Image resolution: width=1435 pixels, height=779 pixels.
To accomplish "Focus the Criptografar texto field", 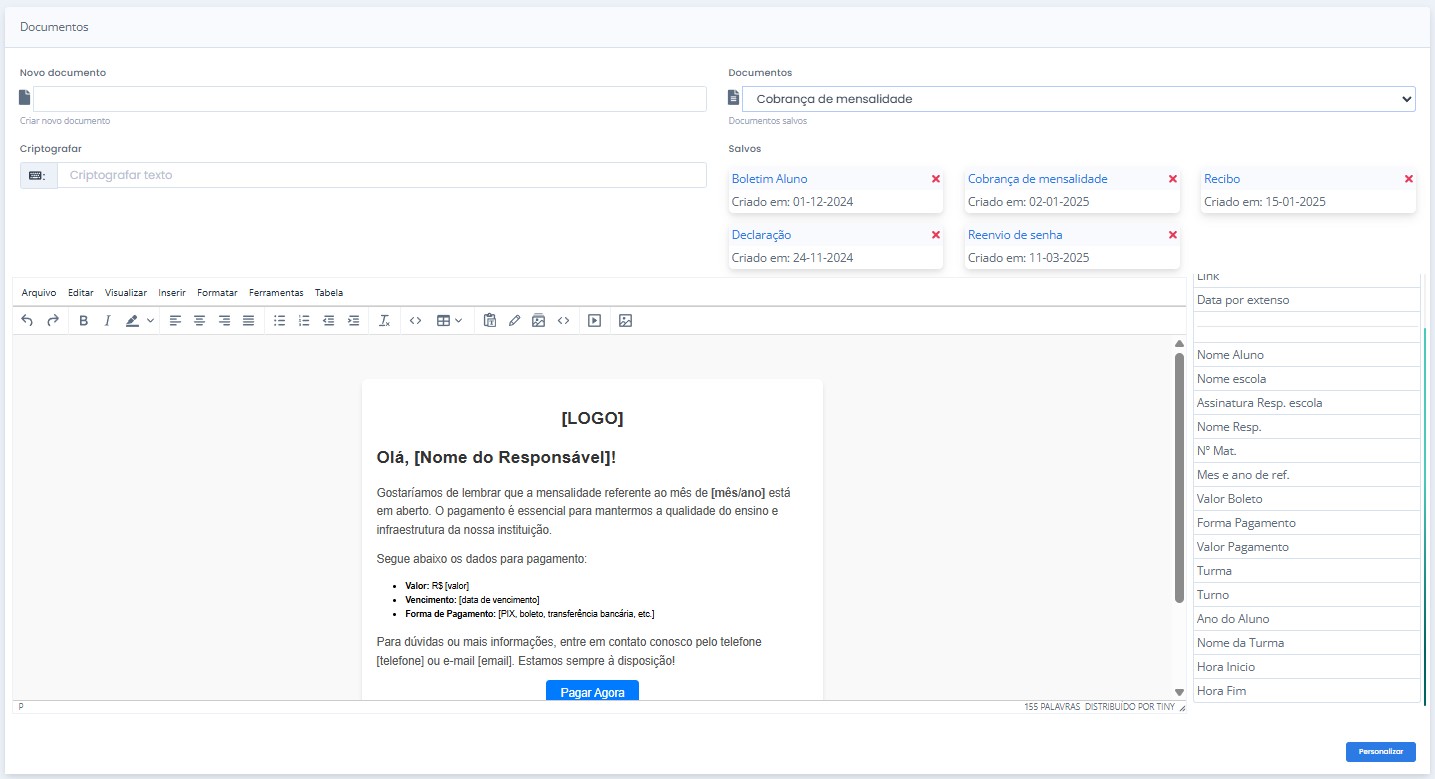I will tap(382, 175).
